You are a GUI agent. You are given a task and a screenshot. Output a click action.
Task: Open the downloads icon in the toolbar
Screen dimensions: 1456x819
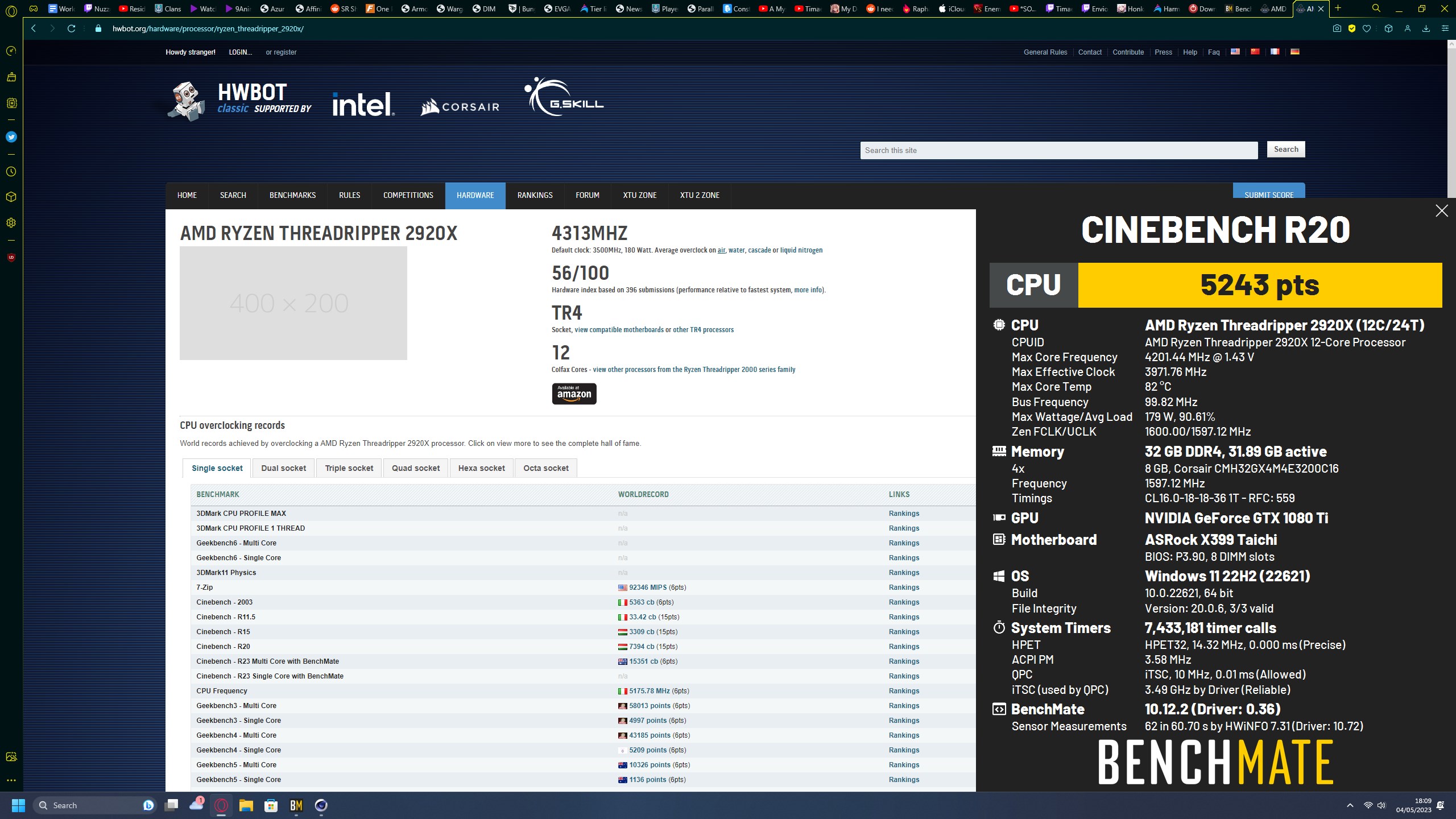click(x=1426, y=28)
